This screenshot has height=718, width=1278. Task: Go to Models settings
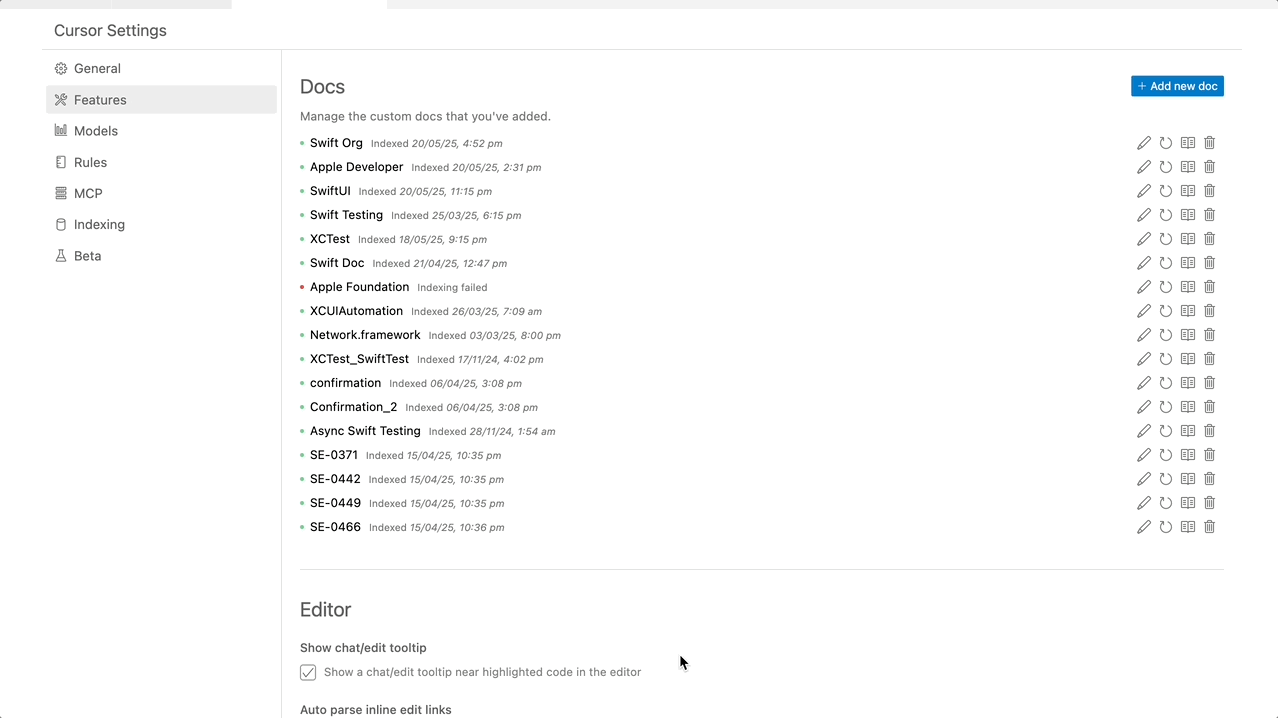pyautogui.click(x=161, y=131)
